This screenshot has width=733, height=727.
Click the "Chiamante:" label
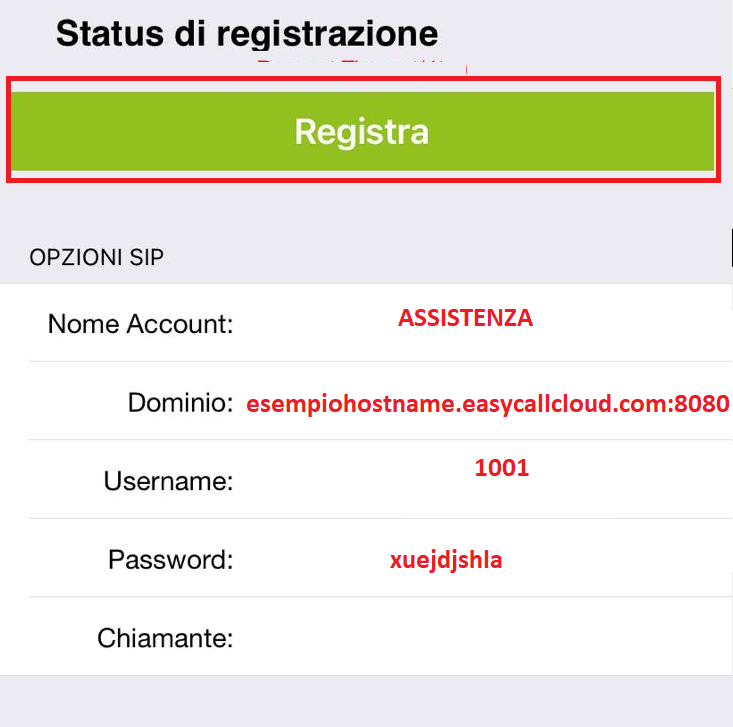point(165,637)
